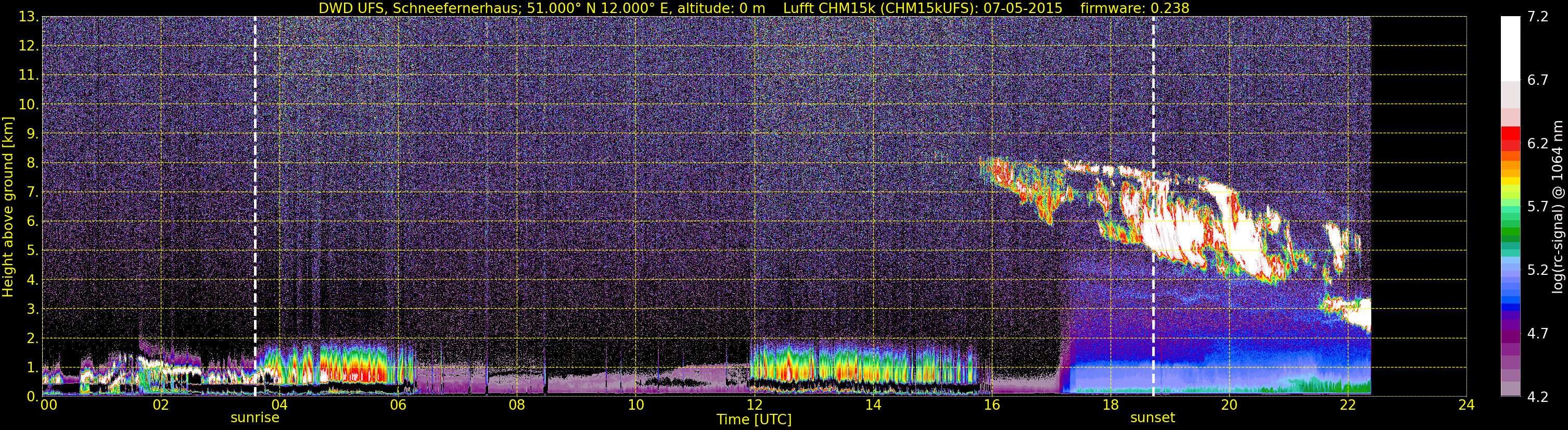
Task: Click the height axis tick label "1"
Action: 33,367
